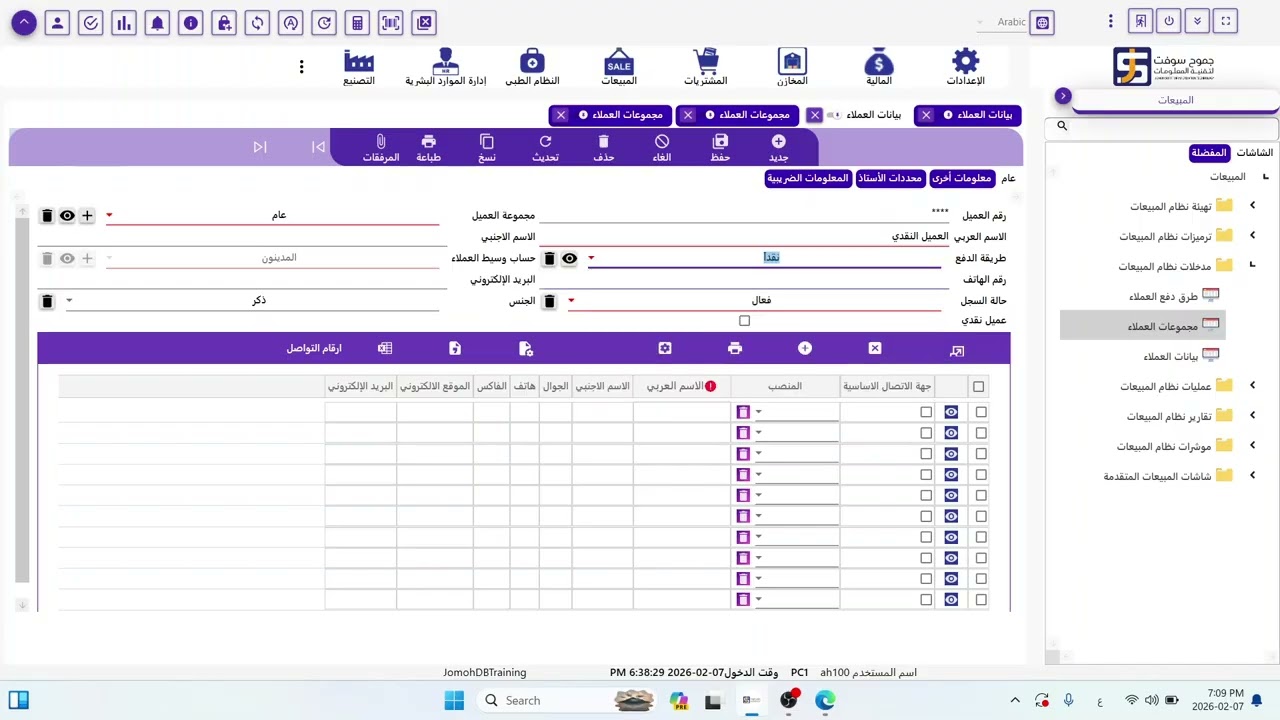Toggle the عميل نقدي checkbox
The width and height of the screenshot is (1280, 720).
click(x=744, y=321)
